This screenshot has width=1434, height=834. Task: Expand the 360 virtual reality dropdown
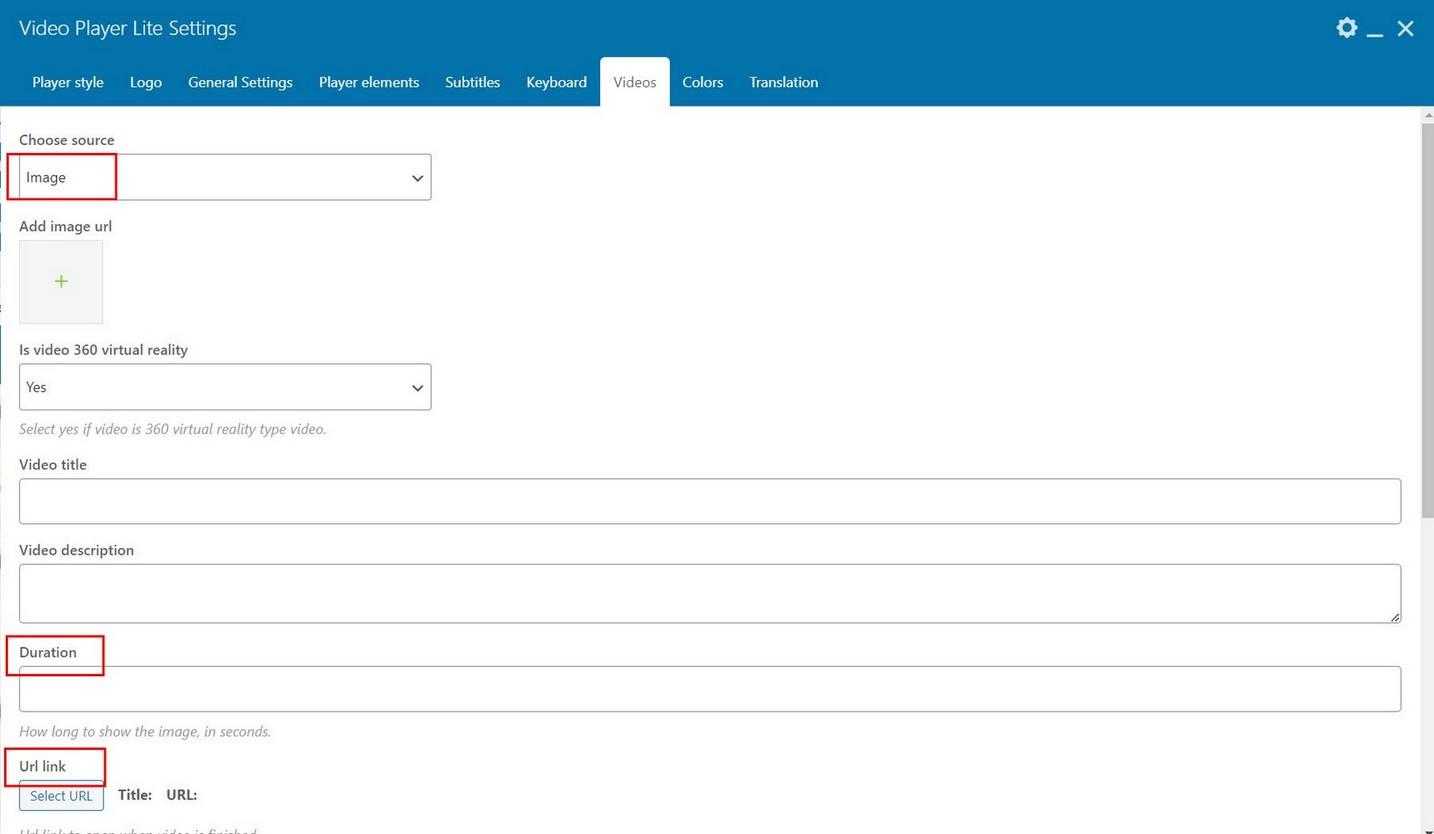click(225, 387)
